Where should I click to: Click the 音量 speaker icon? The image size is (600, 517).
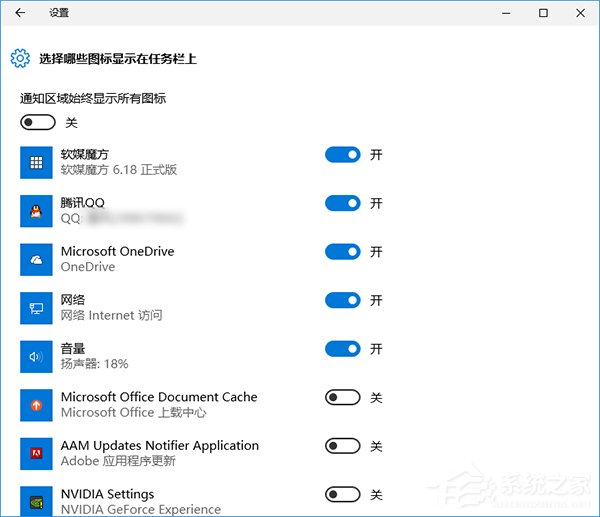pyautogui.click(x=36, y=356)
